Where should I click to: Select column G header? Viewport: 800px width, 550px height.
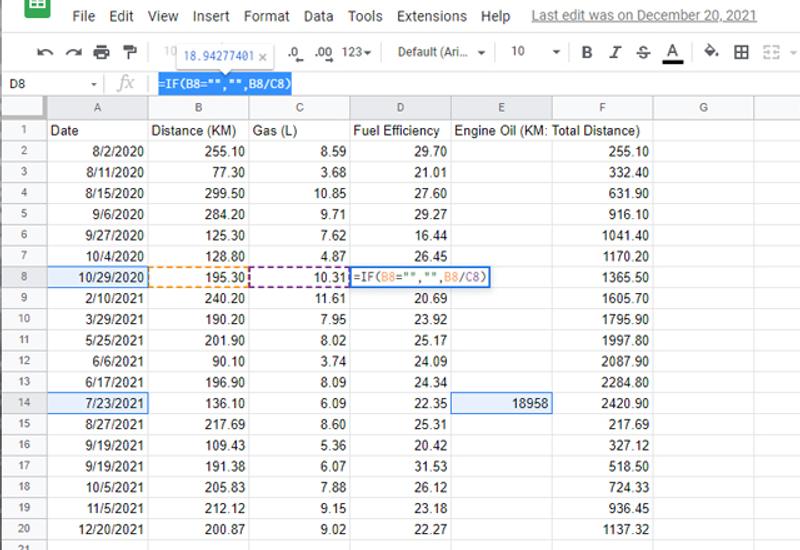pyautogui.click(x=704, y=108)
